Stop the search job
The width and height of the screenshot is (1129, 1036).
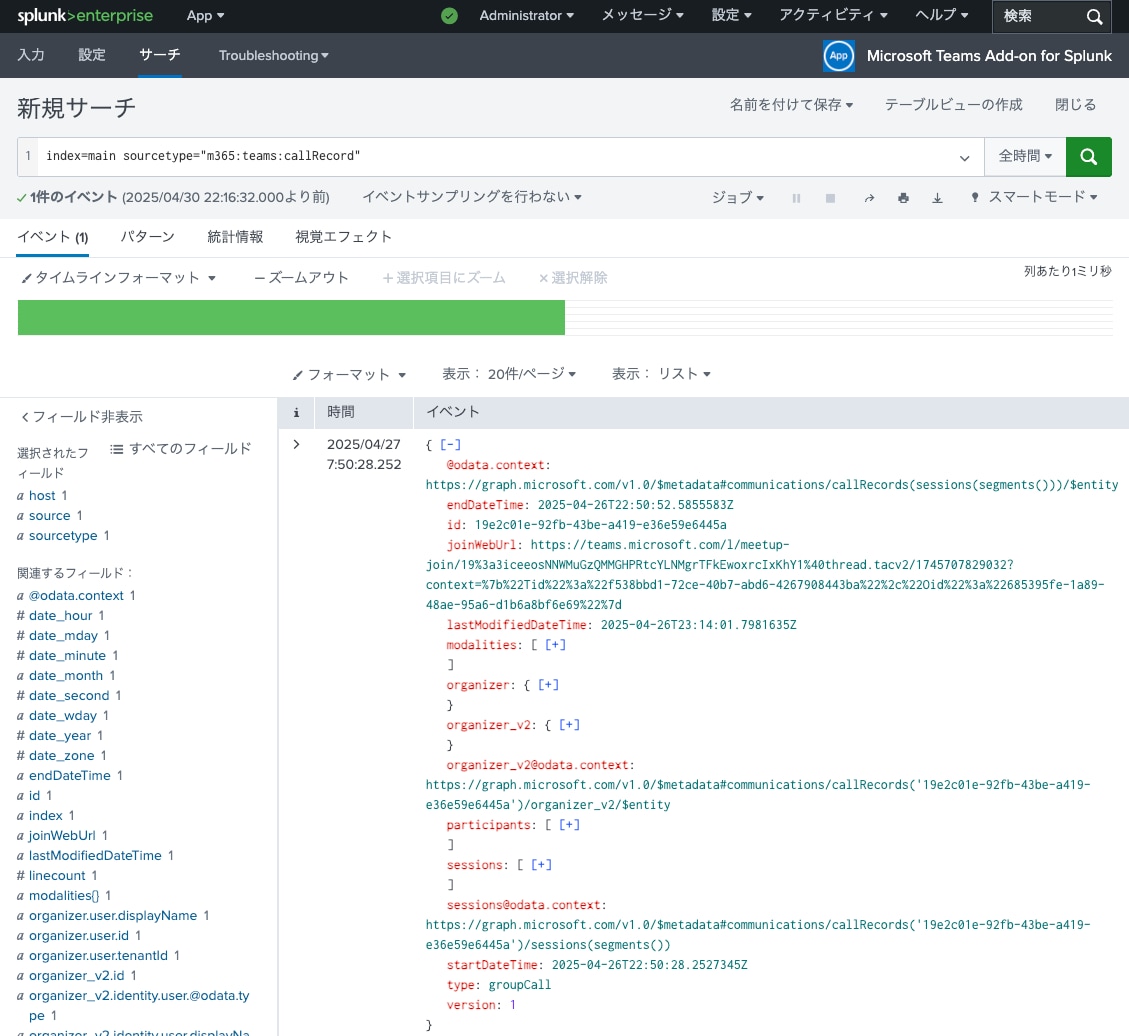[829, 198]
